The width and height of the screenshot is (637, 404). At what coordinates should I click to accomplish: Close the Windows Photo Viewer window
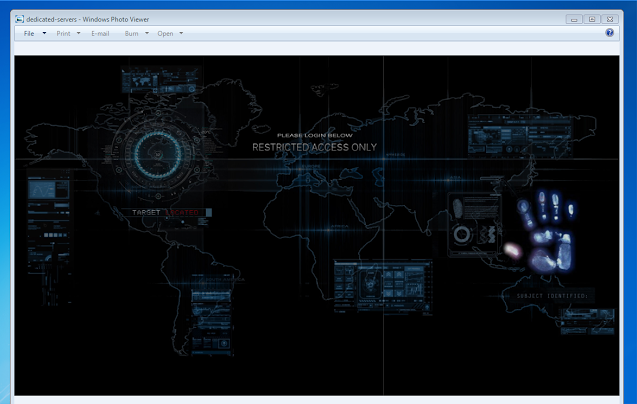(x=609, y=18)
